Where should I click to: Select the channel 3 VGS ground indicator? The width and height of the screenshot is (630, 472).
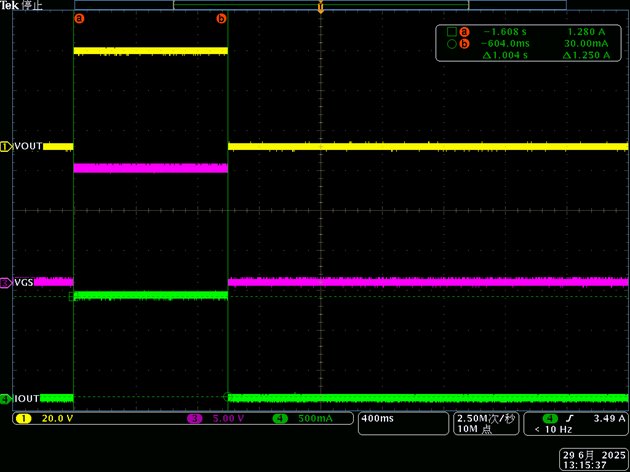[6, 283]
